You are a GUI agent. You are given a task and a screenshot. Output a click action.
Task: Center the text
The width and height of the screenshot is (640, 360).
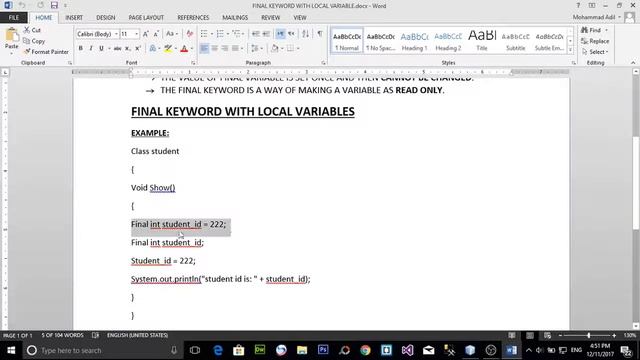click(x=215, y=48)
